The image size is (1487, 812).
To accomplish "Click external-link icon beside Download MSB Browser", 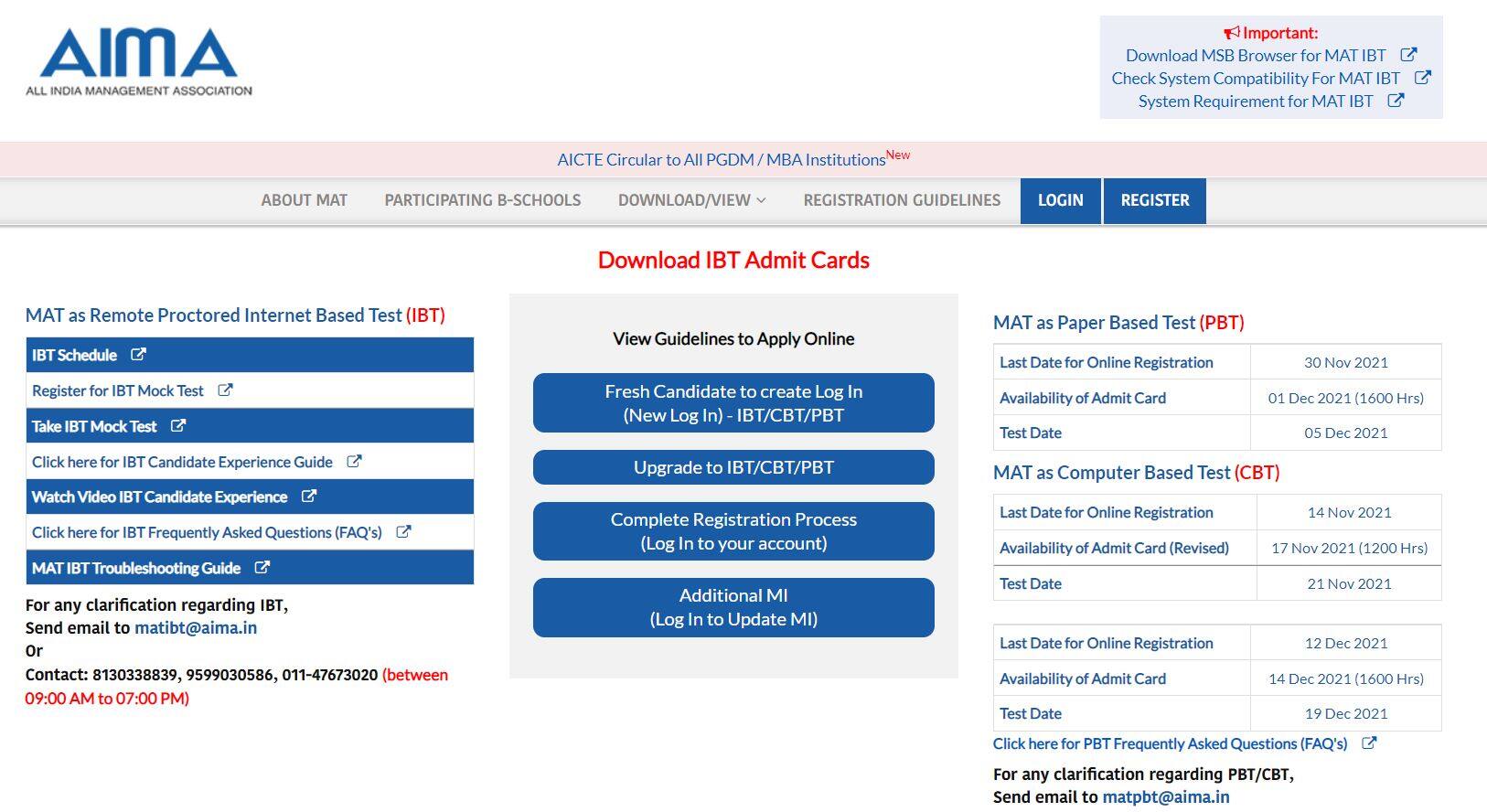I will [1408, 55].
